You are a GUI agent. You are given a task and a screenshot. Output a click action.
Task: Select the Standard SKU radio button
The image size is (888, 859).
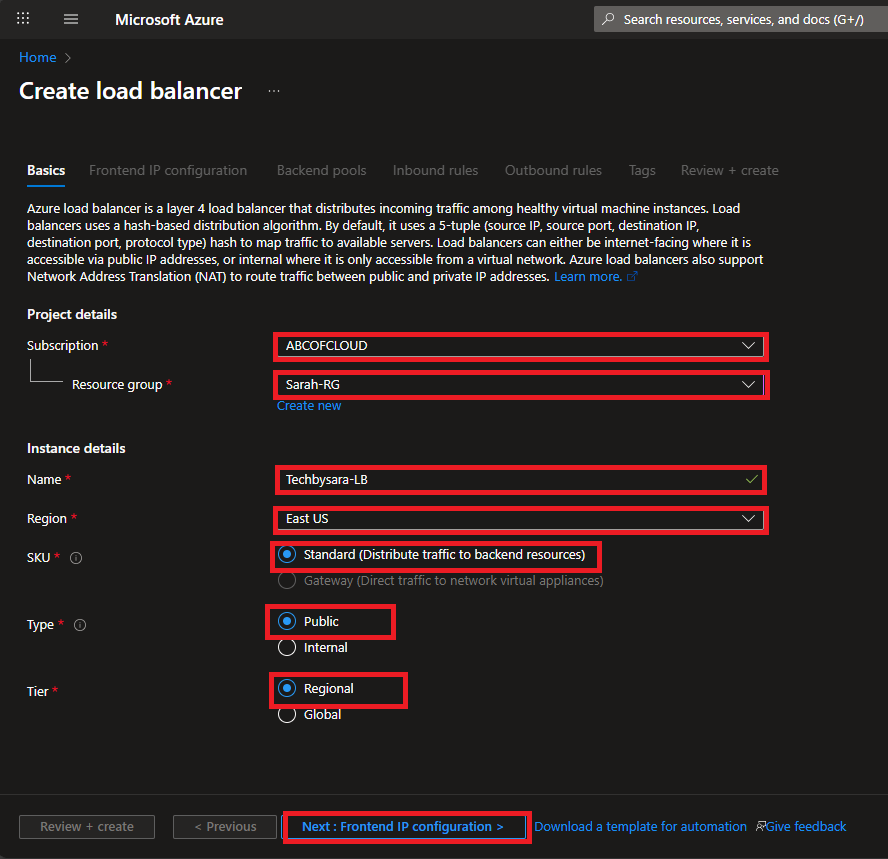[x=287, y=554]
